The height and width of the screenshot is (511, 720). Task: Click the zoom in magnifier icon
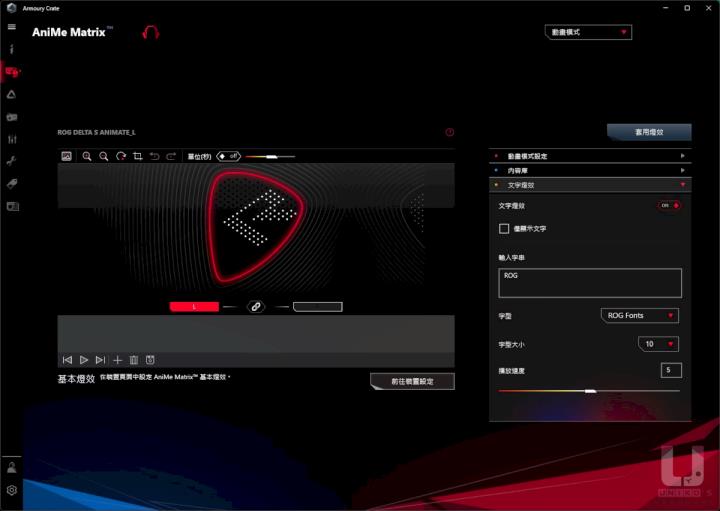click(86, 156)
